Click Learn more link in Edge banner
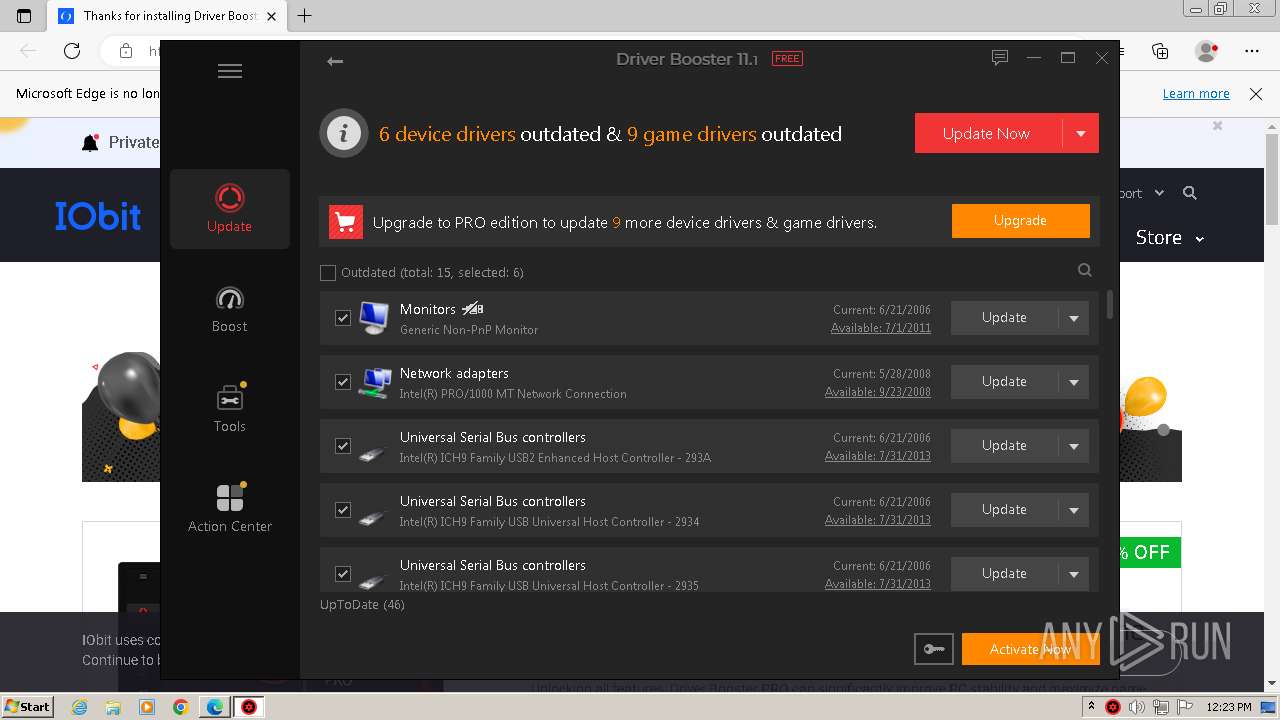Image resolution: width=1280 pixels, height=720 pixels. [1196, 93]
